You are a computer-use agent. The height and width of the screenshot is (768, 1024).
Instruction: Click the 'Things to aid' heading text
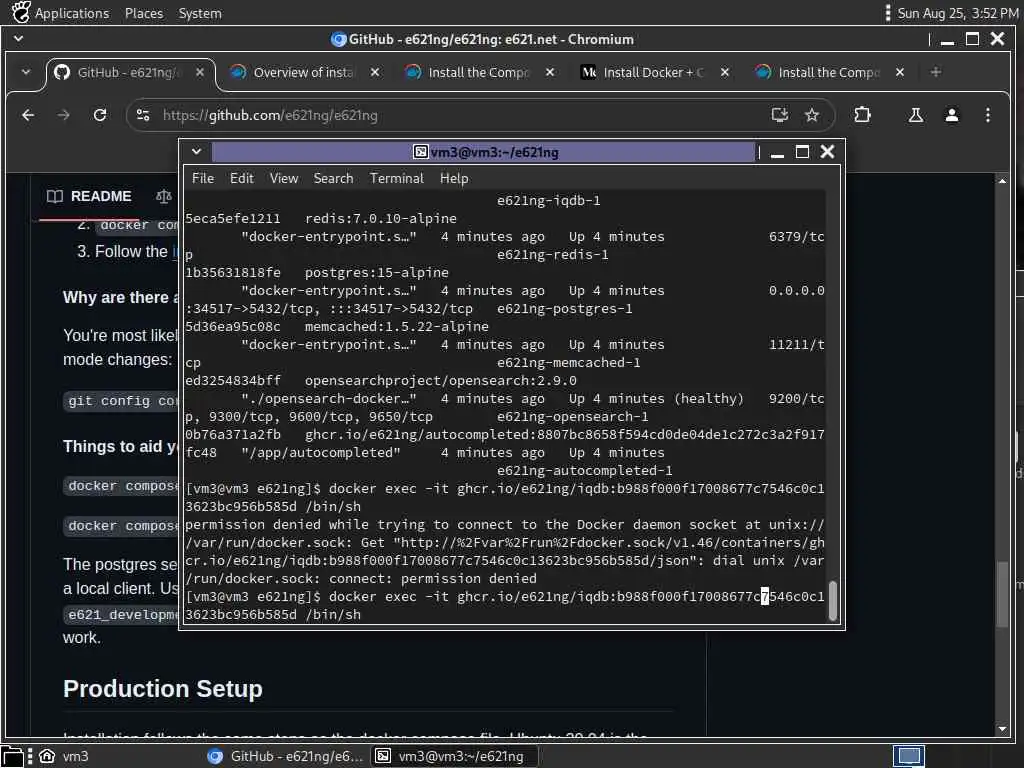click(x=120, y=447)
